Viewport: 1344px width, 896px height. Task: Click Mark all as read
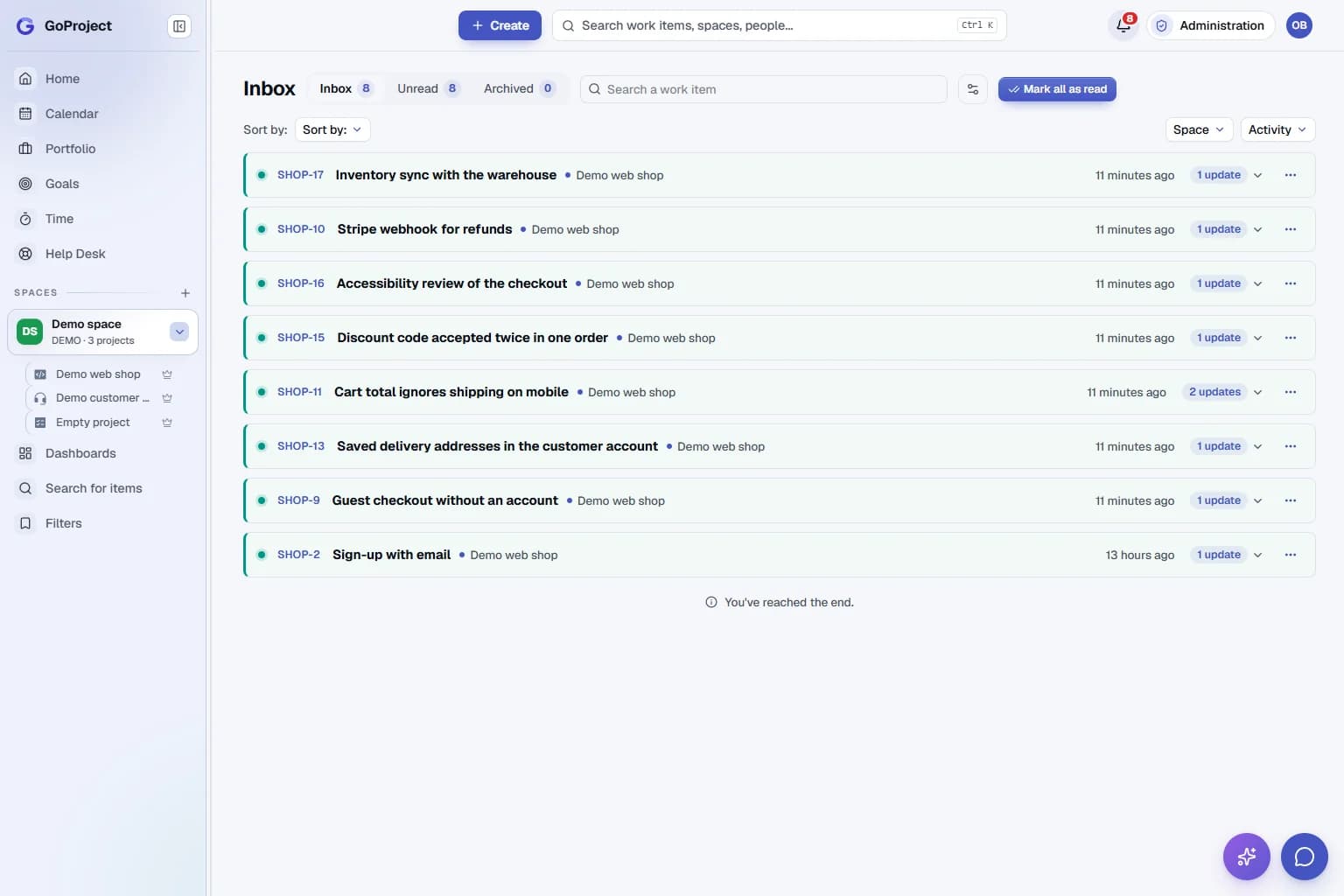1057,89
